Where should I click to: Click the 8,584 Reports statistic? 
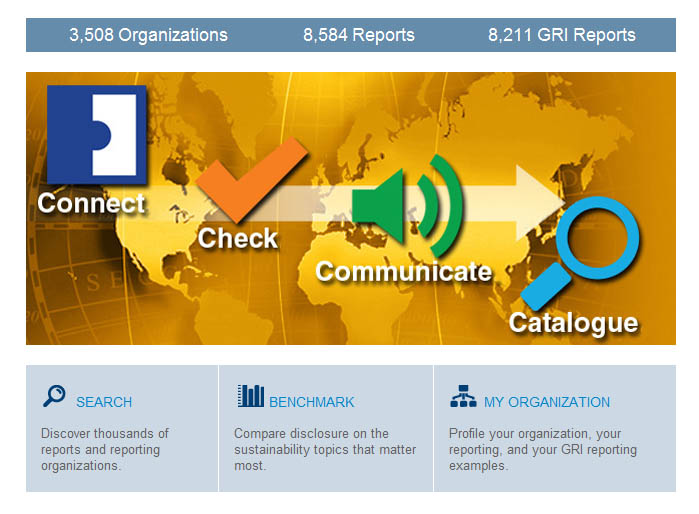click(x=359, y=35)
